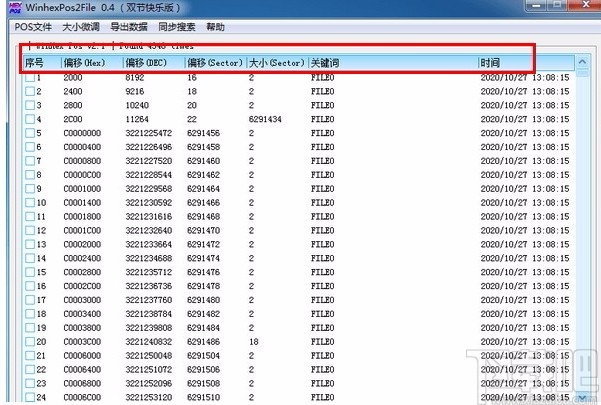Screen dimensions: 601x405
Task: Click the list scrollbar down arrow
Action: pyautogui.click(x=582, y=398)
